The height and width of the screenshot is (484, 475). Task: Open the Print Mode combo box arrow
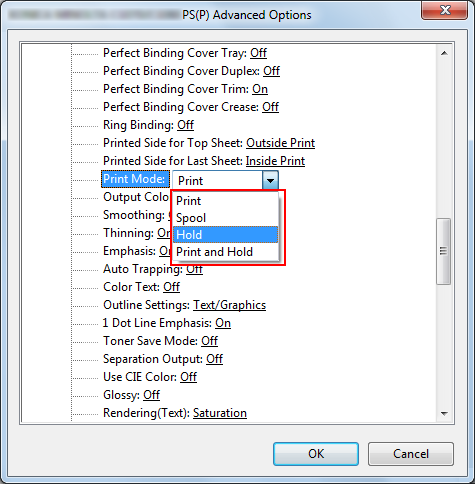pos(270,180)
